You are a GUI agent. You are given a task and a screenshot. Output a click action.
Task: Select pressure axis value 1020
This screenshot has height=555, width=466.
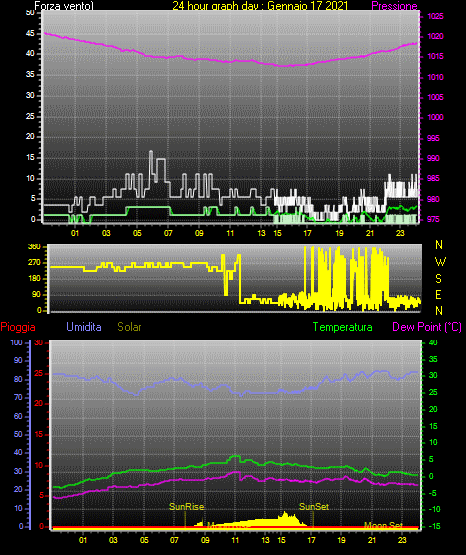(435, 36)
